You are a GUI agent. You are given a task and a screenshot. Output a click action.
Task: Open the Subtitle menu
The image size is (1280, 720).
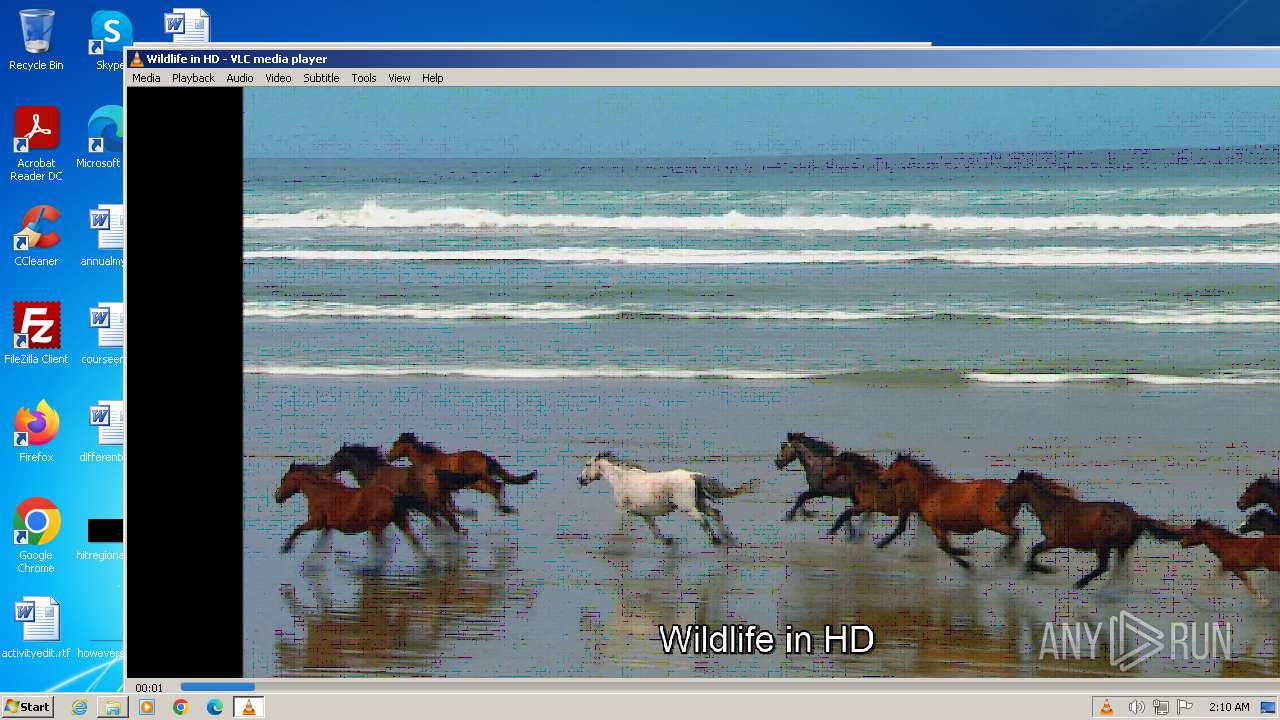[321, 78]
